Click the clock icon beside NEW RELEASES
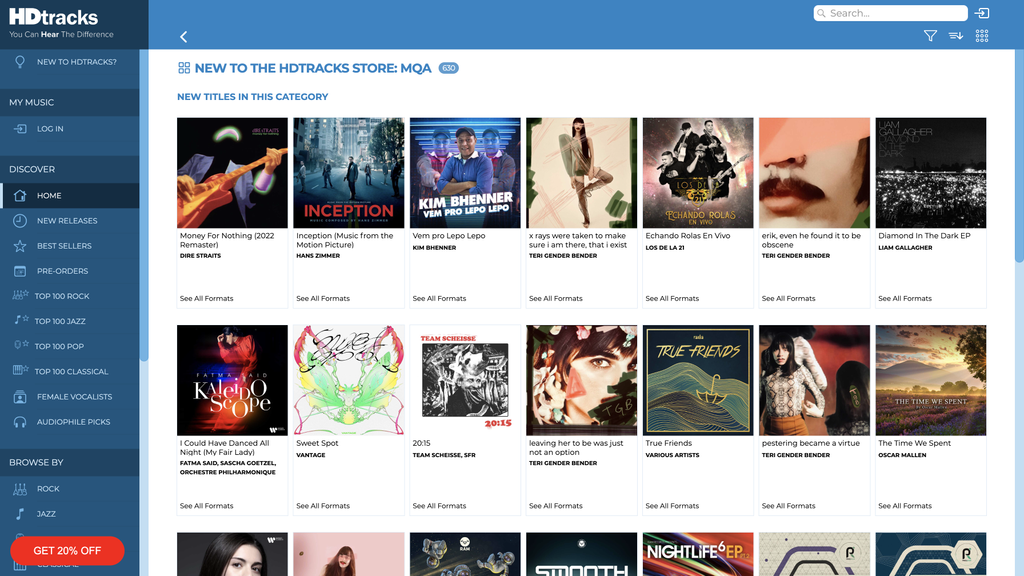1024x576 pixels. (18, 220)
